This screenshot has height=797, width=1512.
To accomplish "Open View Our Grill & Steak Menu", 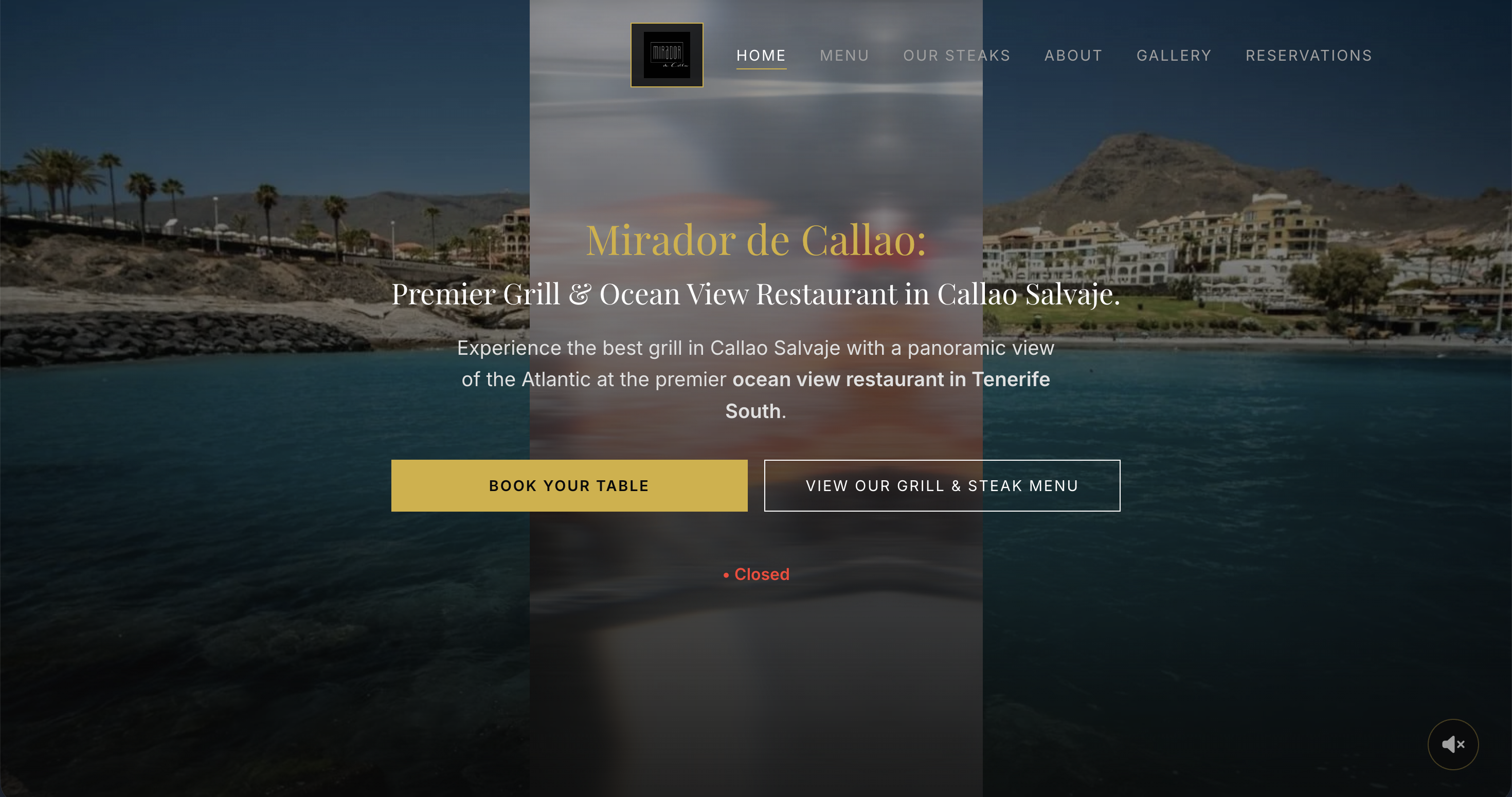I will [x=942, y=485].
